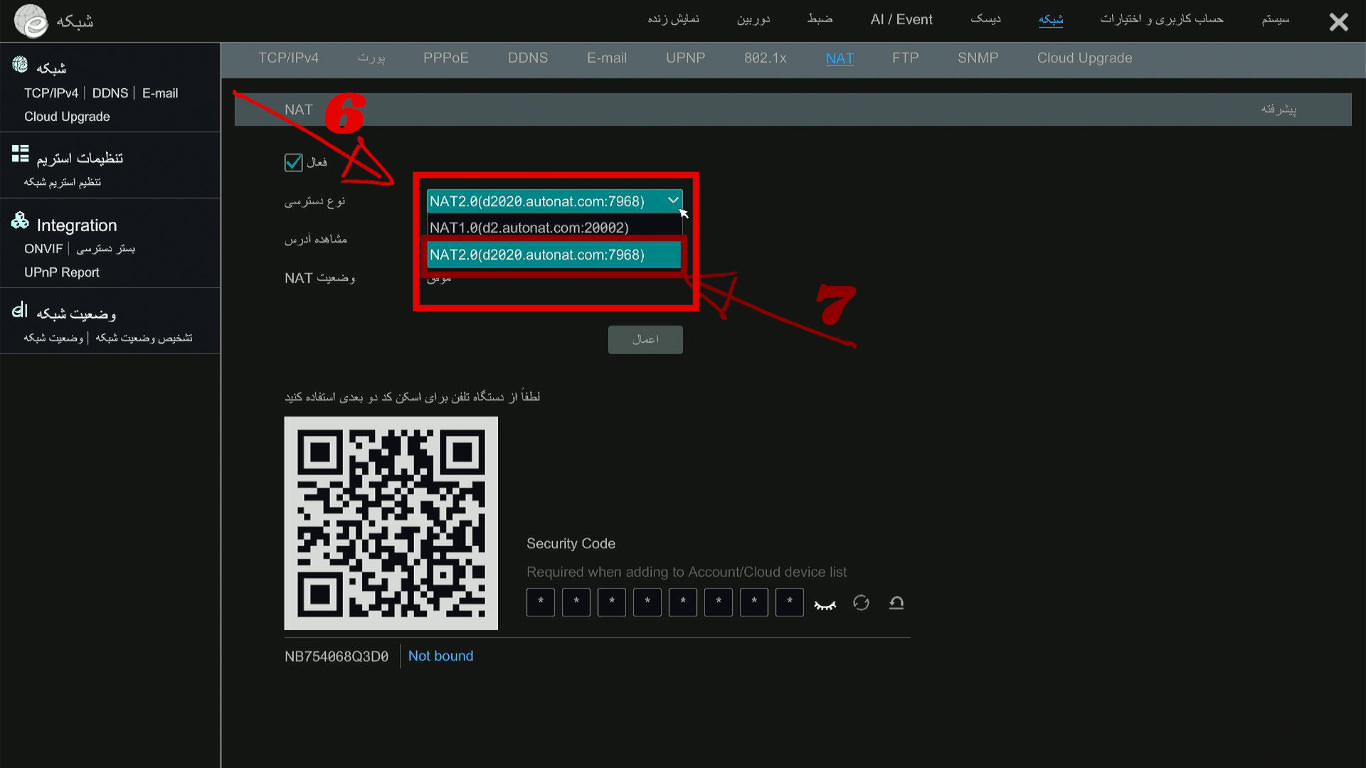Click the bar-chart icon beside the وضعیت شبکه heading
Image resolution: width=1366 pixels, height=768 pixels.
[x=18, y=311]
